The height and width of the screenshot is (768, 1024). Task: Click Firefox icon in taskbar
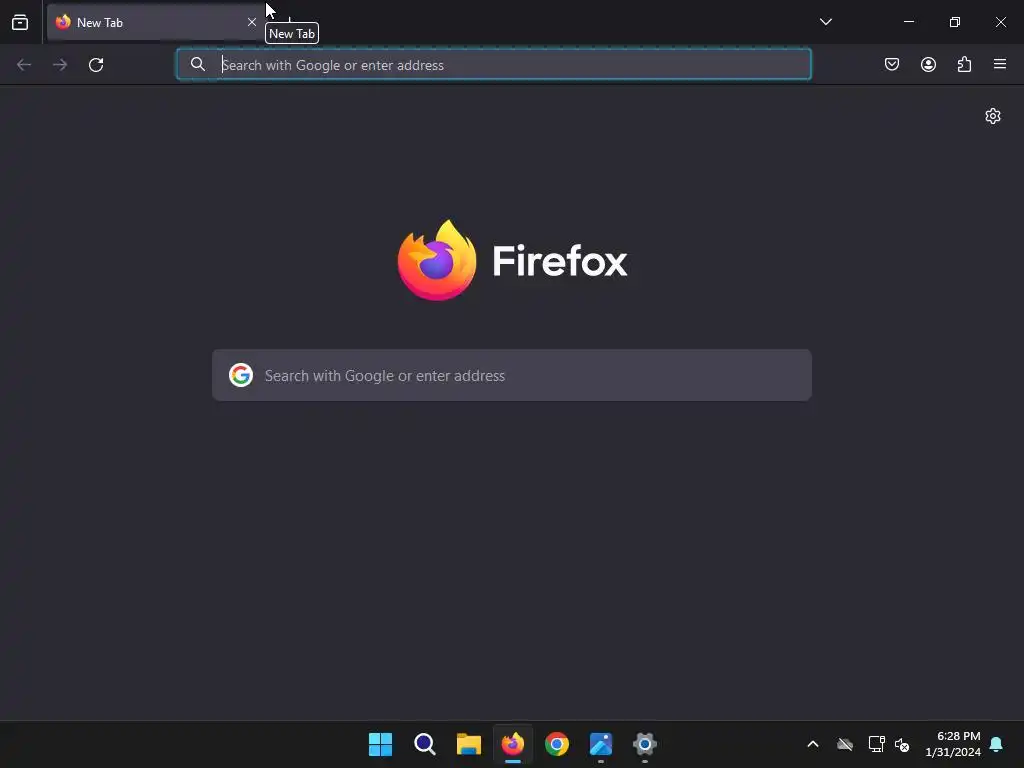click(513, 744)
